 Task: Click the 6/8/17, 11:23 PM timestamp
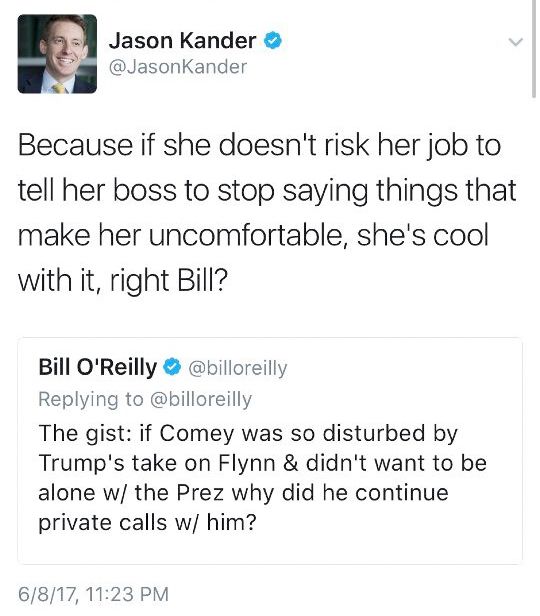point(93,594)
